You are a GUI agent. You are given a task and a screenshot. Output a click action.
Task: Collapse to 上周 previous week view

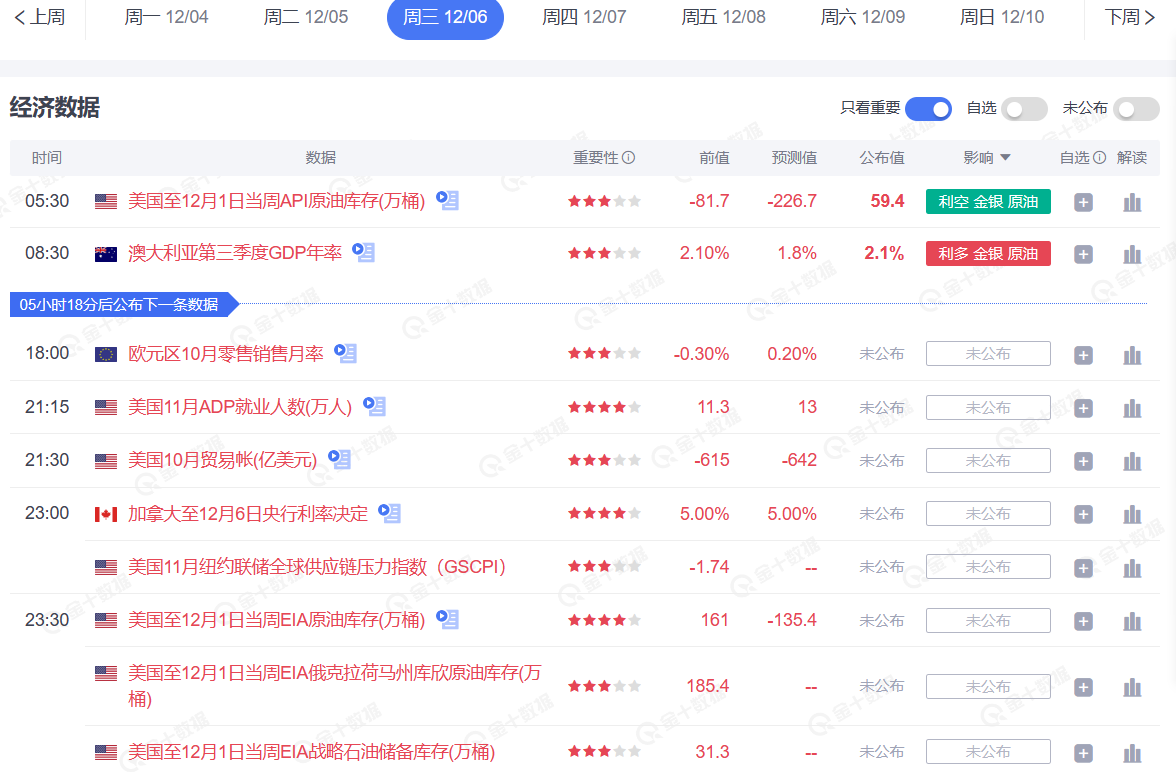click(x=40, y=16)
